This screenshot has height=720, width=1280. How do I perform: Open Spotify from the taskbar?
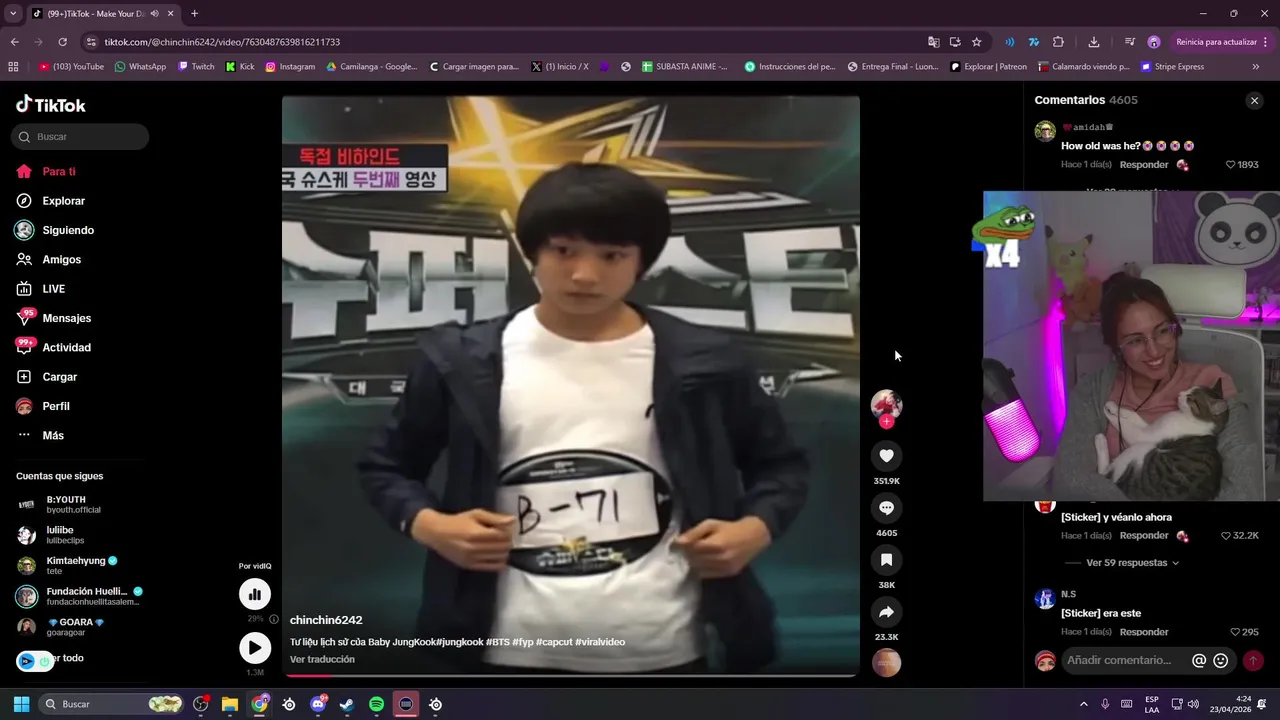[x=376, y=704]
